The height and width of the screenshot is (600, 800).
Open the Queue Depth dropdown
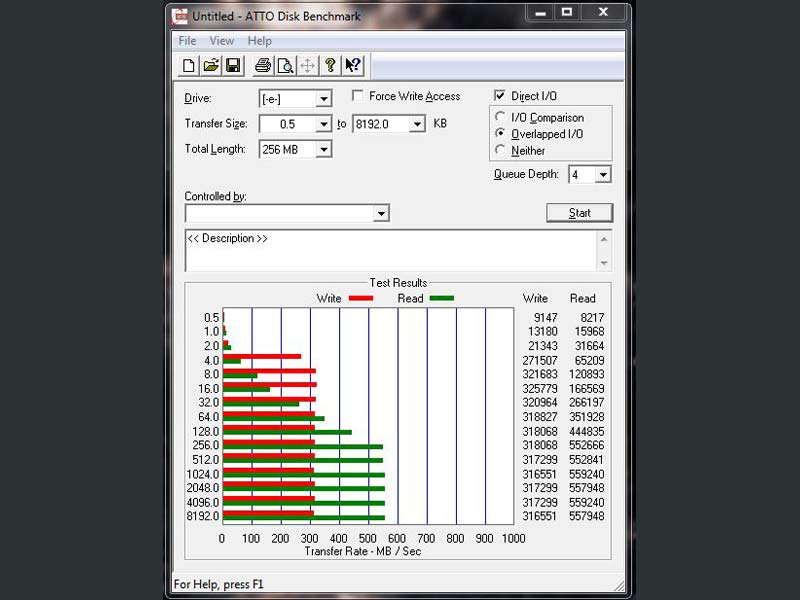pyautogui.click(x=602, y=175)
